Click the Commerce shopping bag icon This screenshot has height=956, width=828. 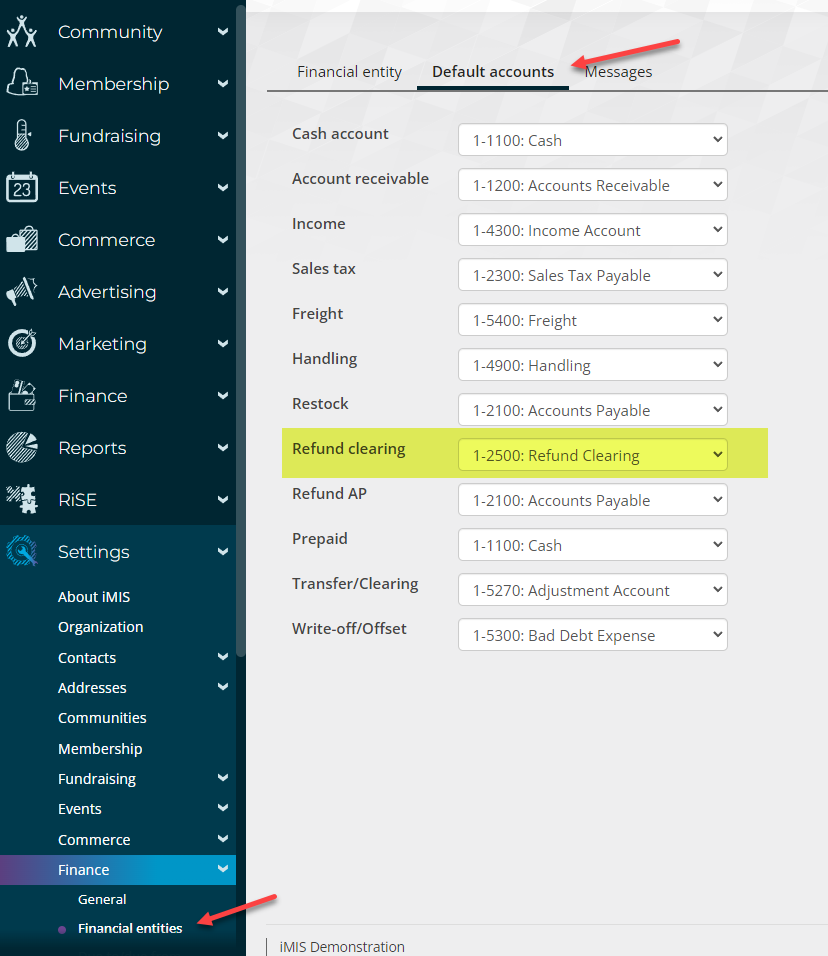(22, 240)
